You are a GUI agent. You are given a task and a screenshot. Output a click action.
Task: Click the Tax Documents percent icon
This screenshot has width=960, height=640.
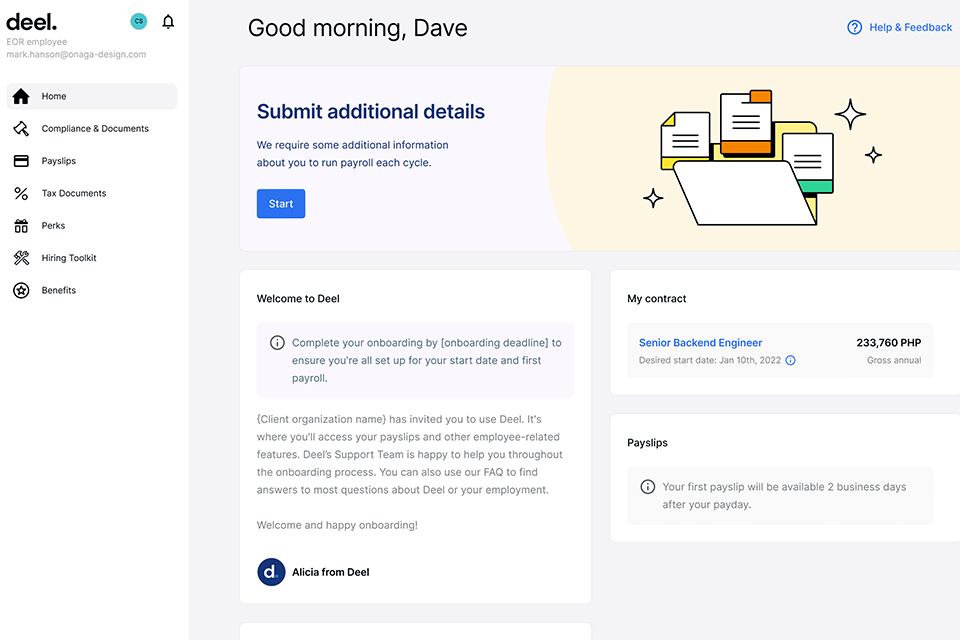click(x=21, y=194)
